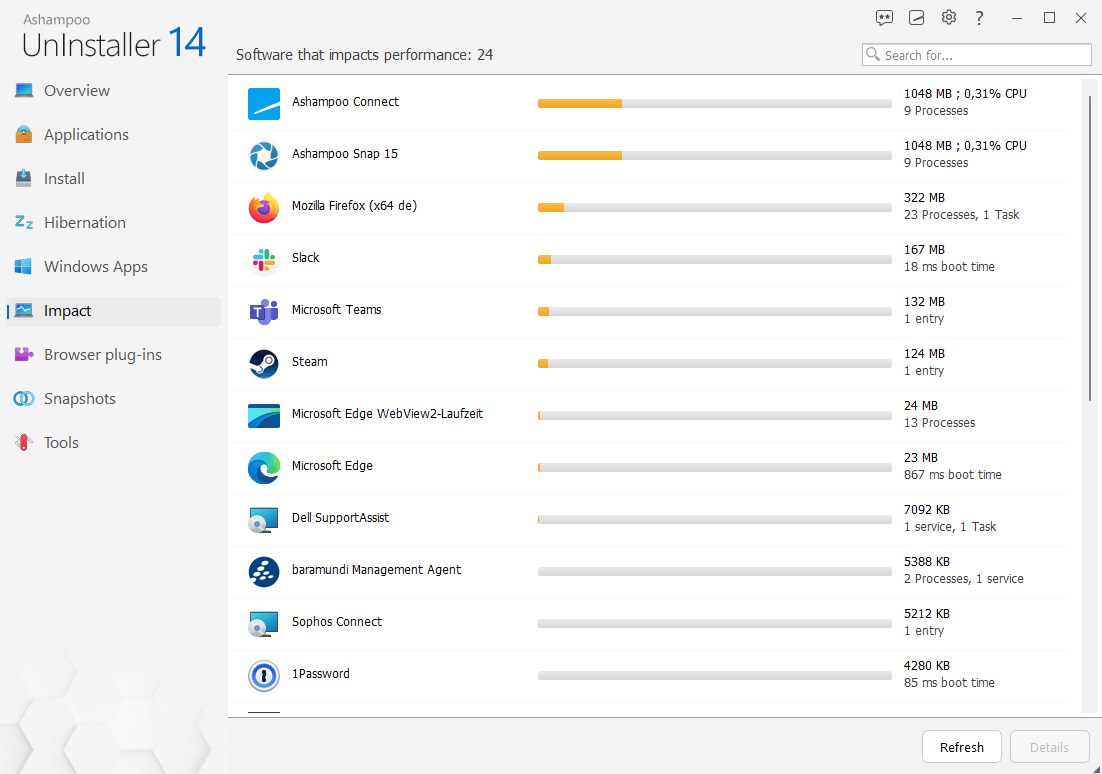
Task: Select the Impact sidebar icon
Action: tap(23, 311)
